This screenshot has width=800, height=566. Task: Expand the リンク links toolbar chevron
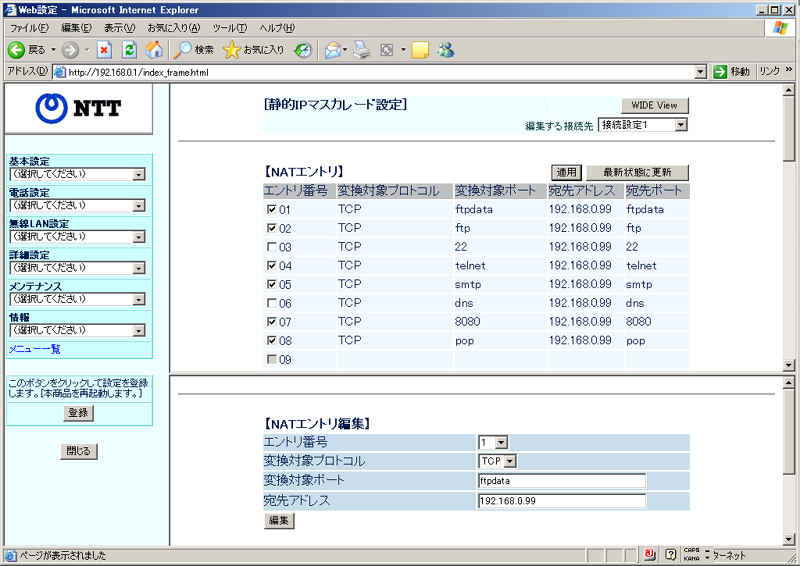(x=789, y=70)
